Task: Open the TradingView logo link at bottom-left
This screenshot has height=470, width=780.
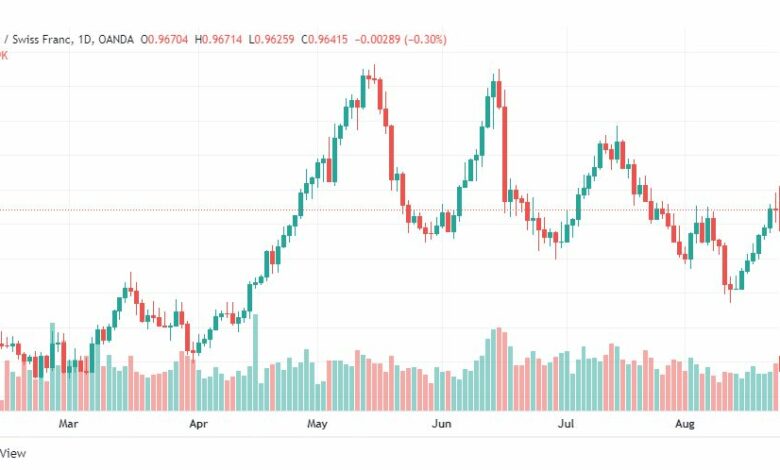Action: pyautogui.click(x=12, y=453)
